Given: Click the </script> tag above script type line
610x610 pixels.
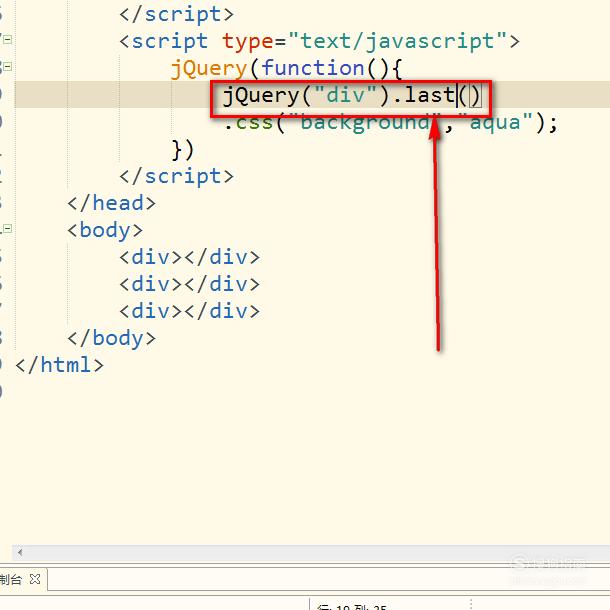Looking at the screenshot, I should tap(176, 14).
